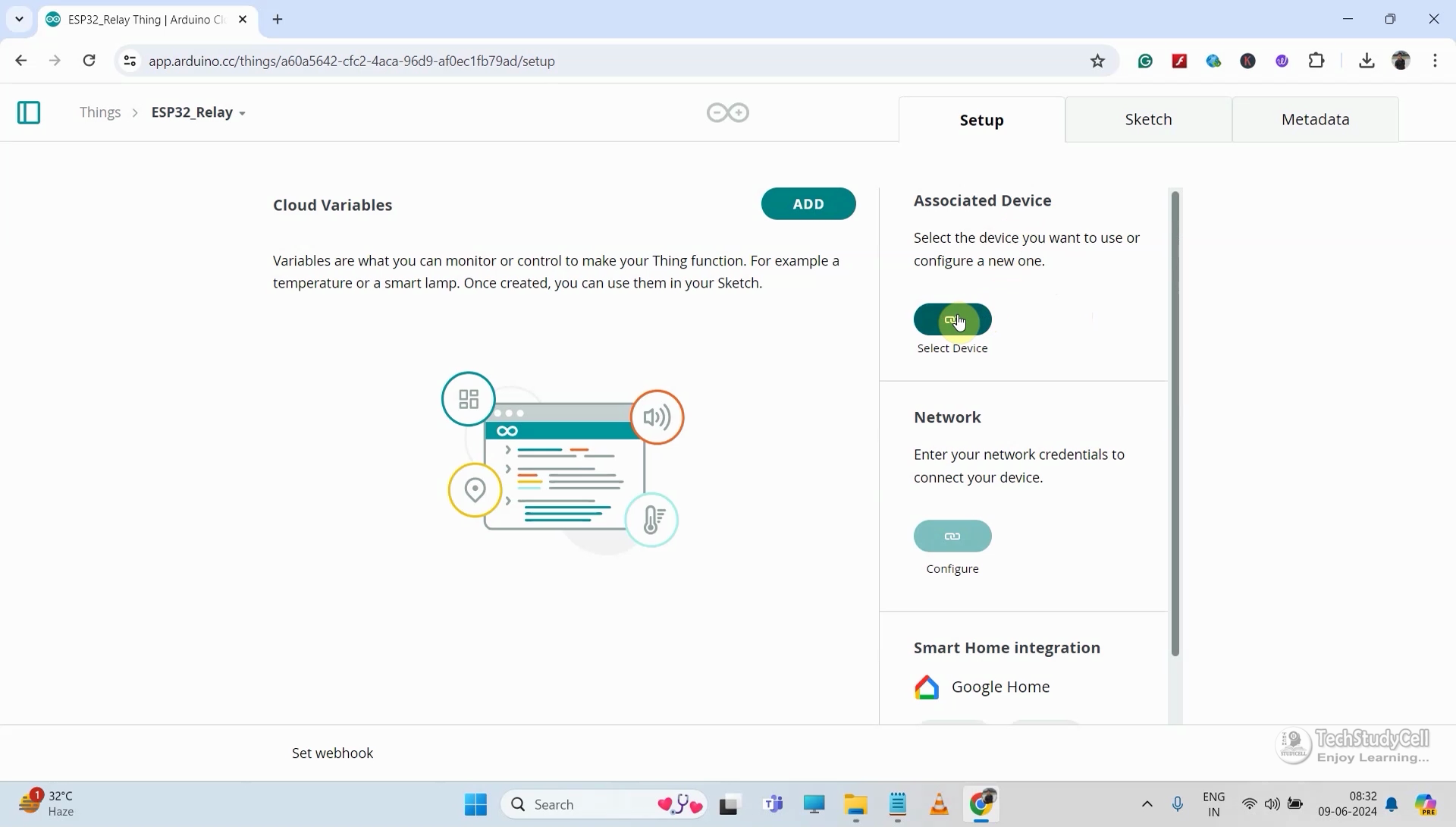
Task: Click the Google Home integration icon
Action: coord(927,687)
